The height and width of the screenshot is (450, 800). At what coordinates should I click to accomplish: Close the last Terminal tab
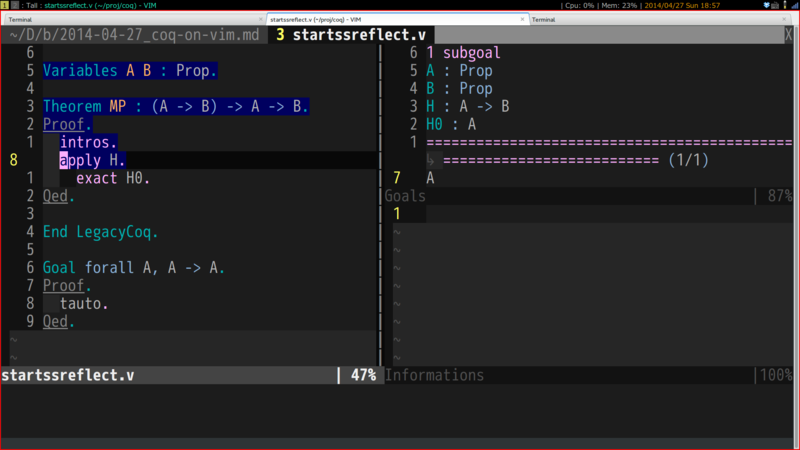(x=784, y=19)
